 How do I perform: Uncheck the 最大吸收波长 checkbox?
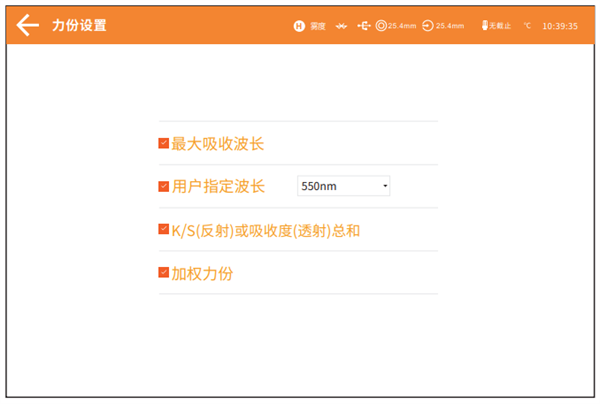pyautogui.click(x=163, y=143)
